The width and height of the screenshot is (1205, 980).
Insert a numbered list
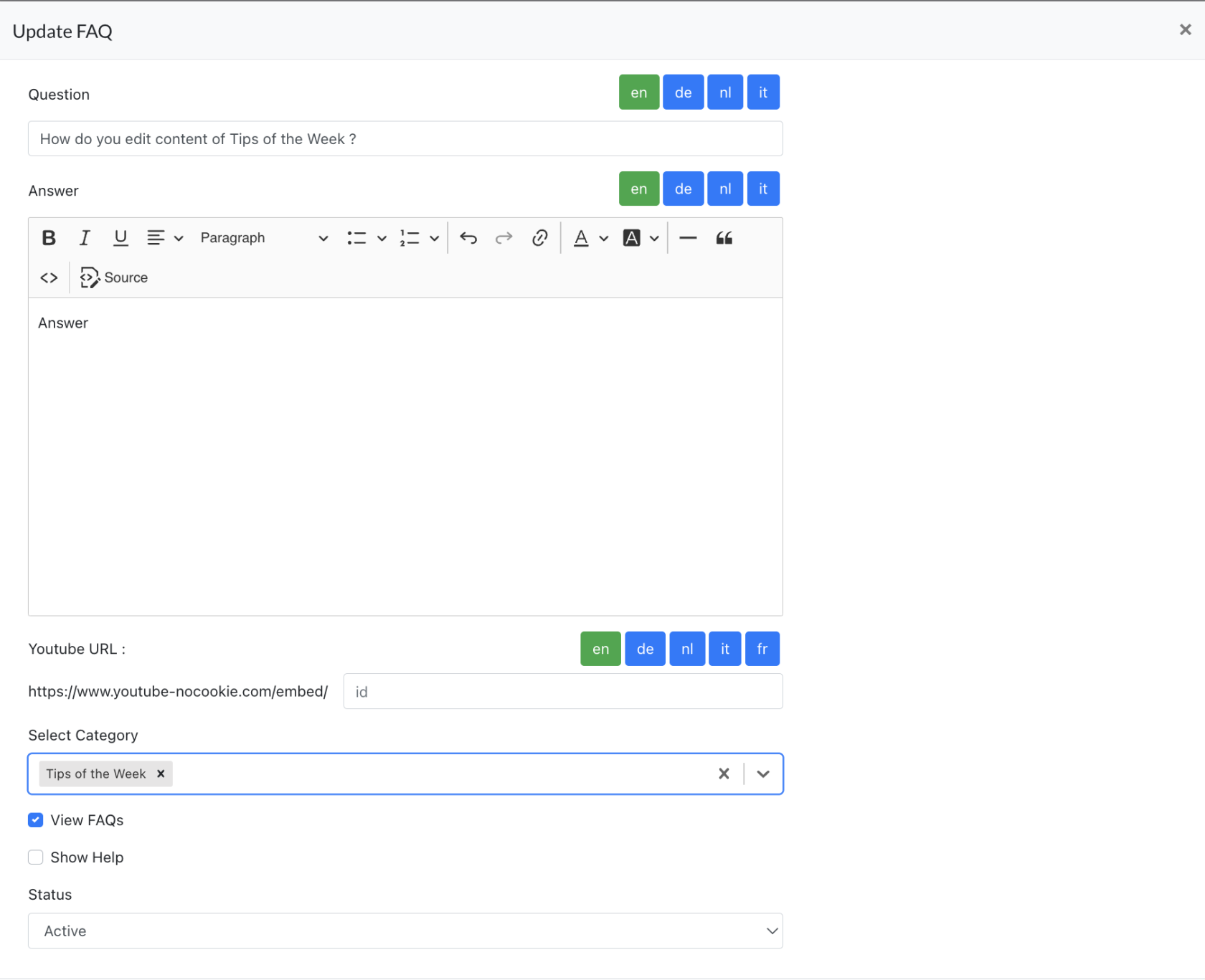tap(410, 238)
